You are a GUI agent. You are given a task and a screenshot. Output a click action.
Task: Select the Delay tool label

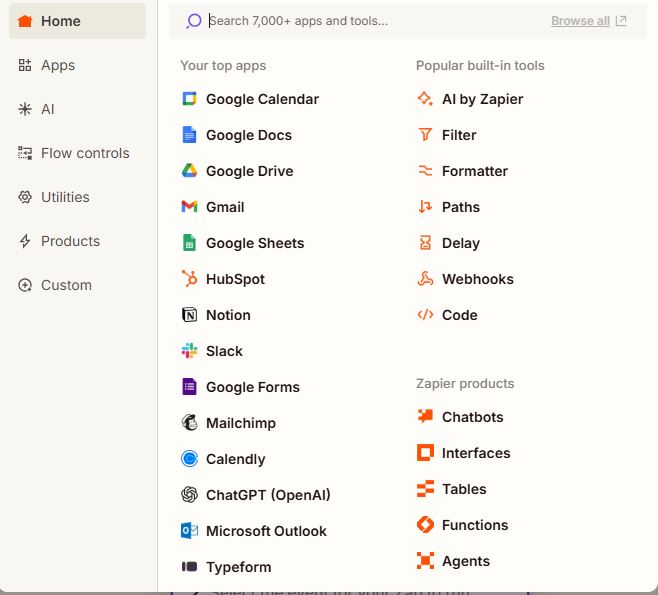461,243
